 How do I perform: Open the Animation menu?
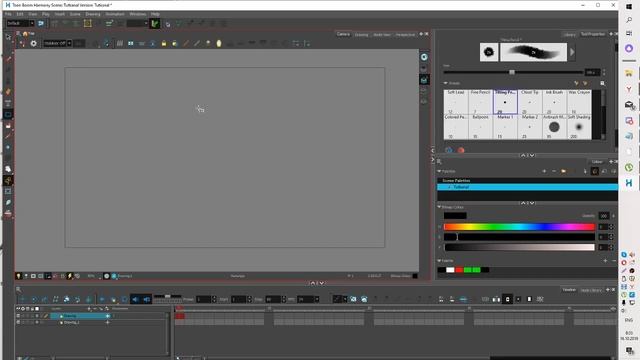pyautogui.click(x=115, y=14)
